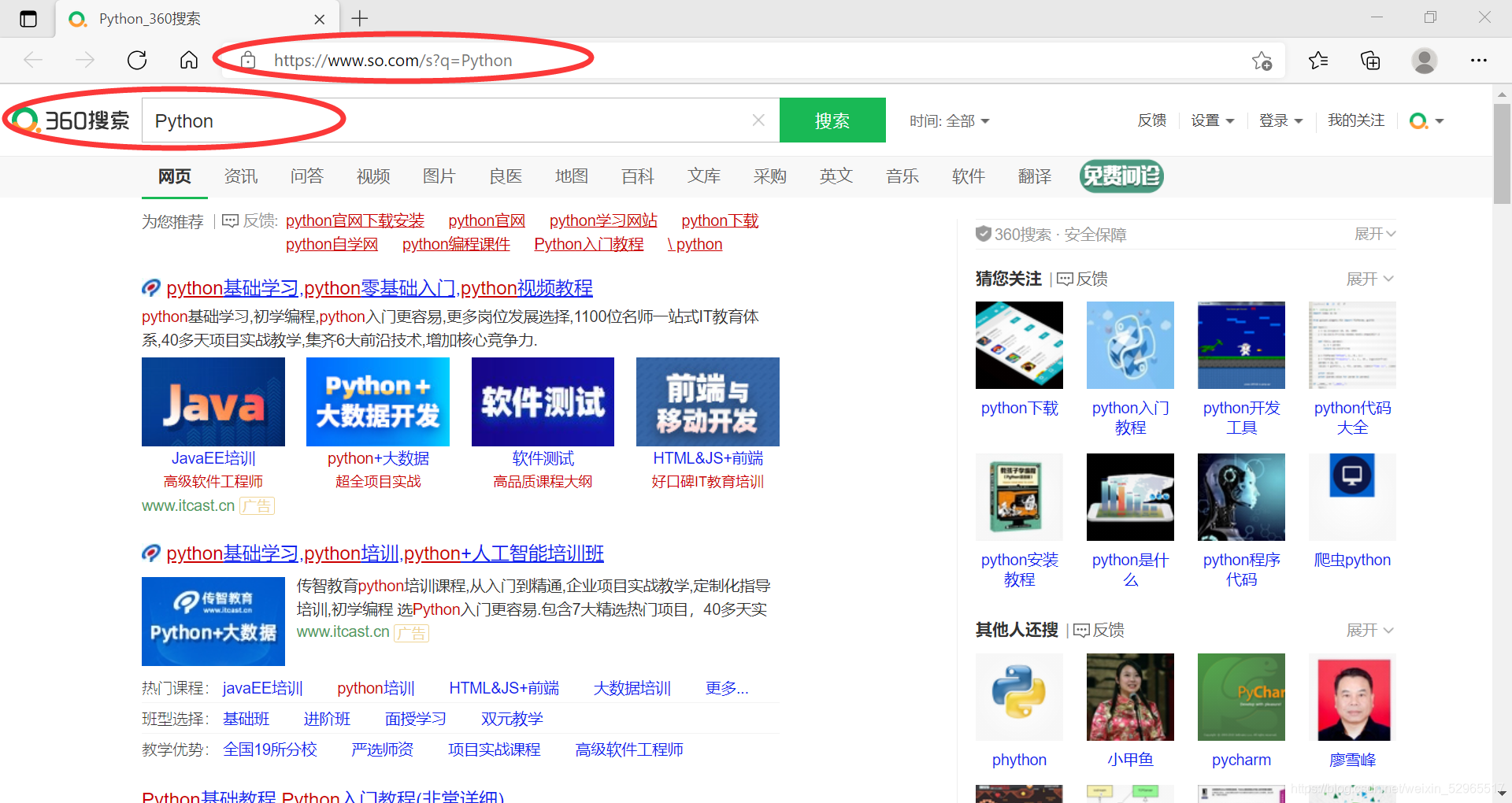
Task: Expand the 360搜索·安全保障 panel
Action: tap(1375, 234)
